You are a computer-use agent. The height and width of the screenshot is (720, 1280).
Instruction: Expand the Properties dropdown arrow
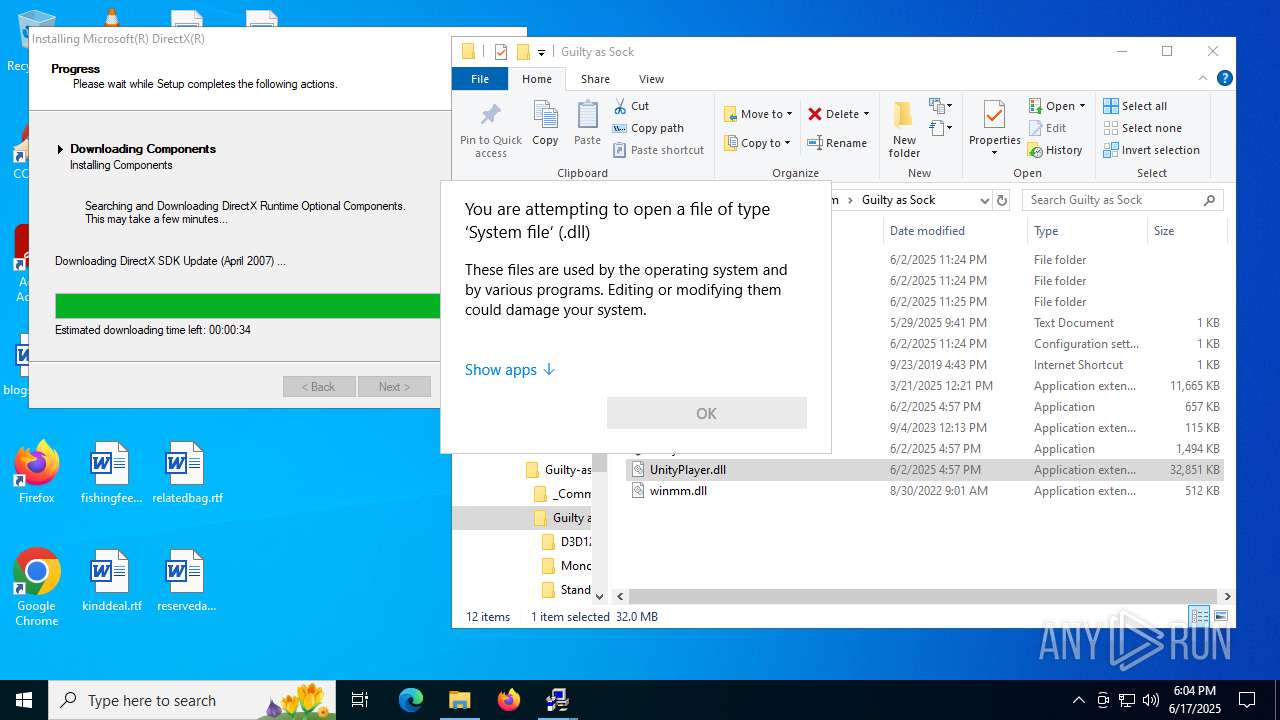pyautogui.click(x=994, y=153)
